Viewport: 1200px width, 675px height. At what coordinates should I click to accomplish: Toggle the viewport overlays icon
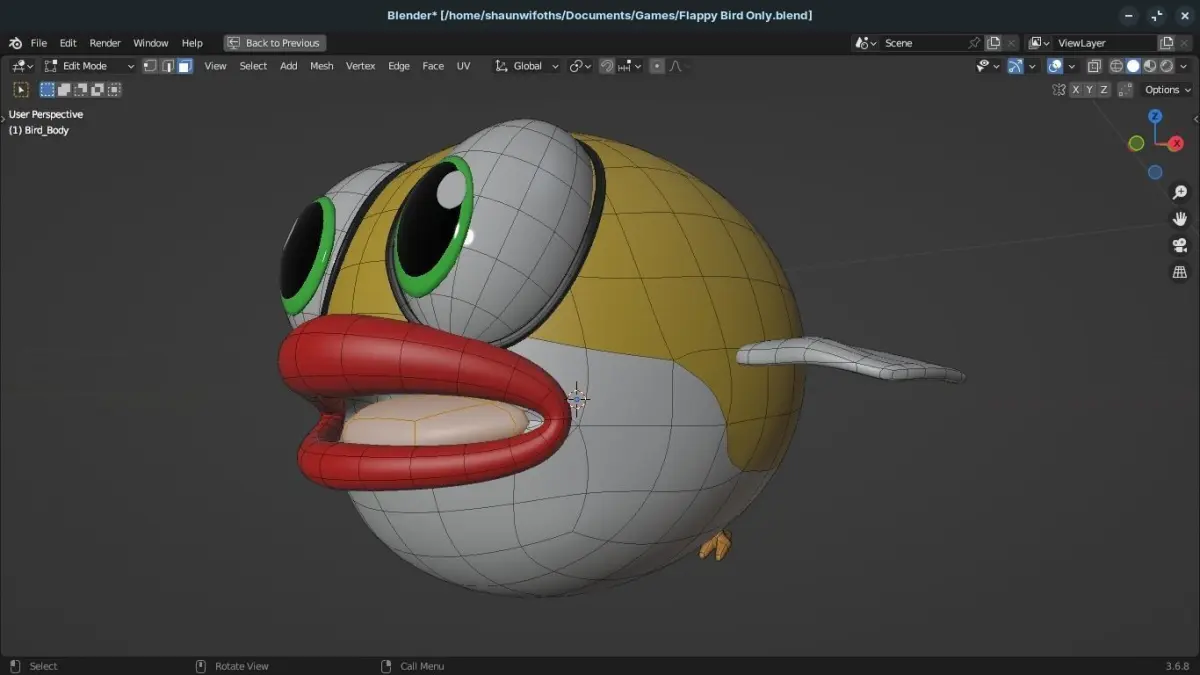tap(1054, 66)
